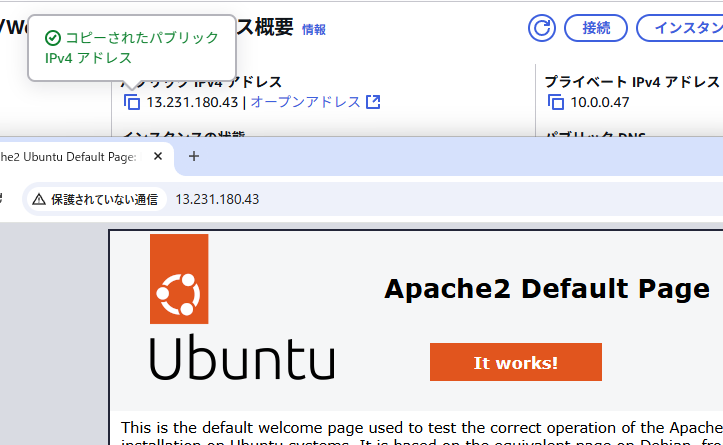The width and height of the screenshot is (723, 445).
Task: Click the default welcome page paragraph
Action: pos(422,433)
